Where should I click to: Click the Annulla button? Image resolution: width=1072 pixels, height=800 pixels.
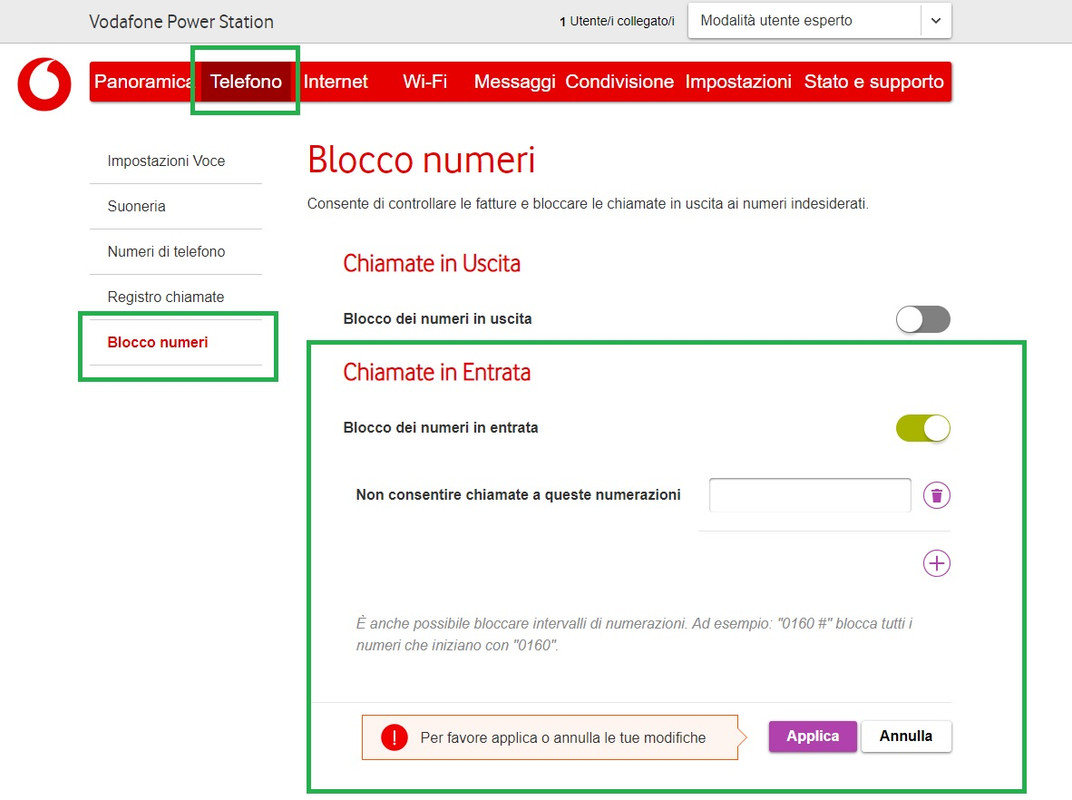tap(906, 736)
